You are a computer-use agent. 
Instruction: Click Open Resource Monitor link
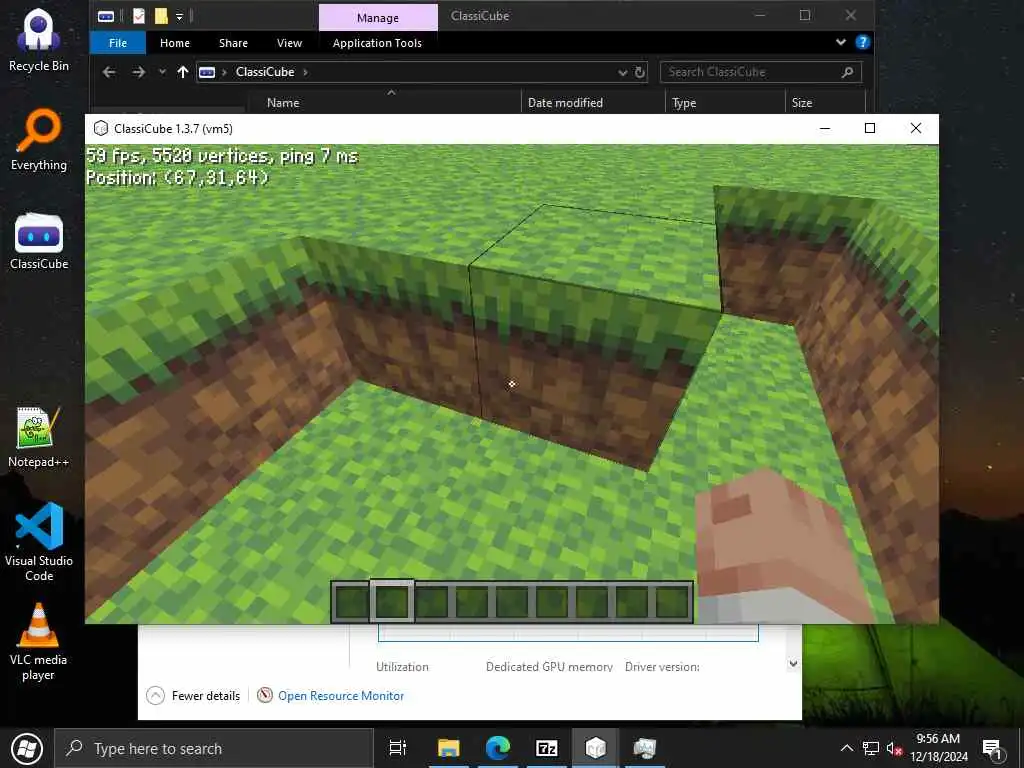(341, 696)
